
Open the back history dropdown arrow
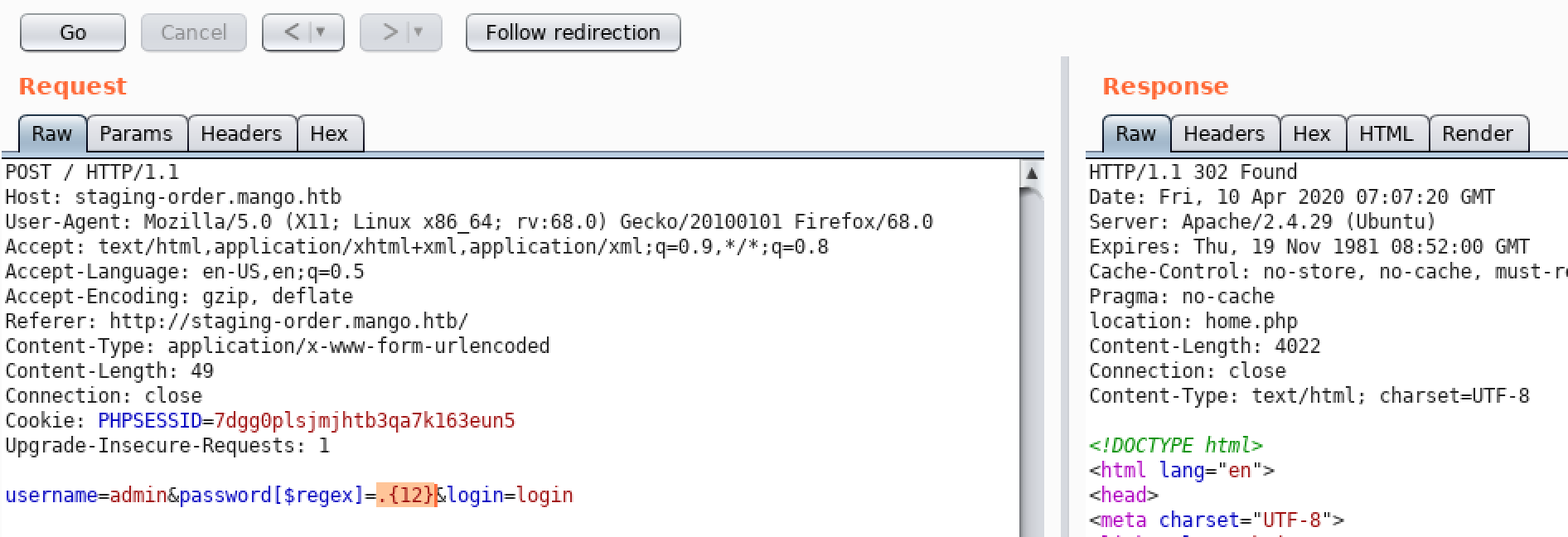click(322, 32)
